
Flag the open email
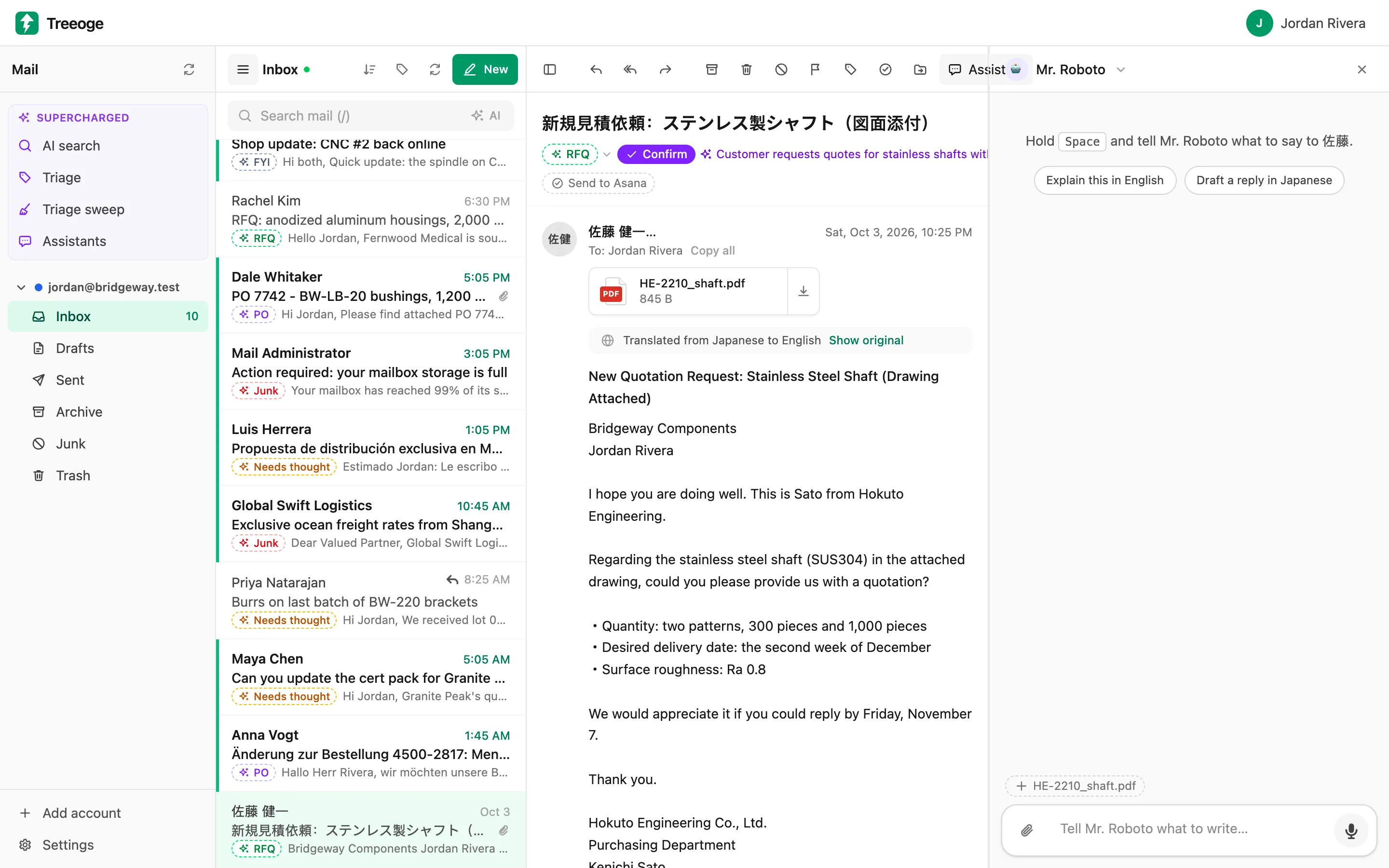click(x=815, y=69)
